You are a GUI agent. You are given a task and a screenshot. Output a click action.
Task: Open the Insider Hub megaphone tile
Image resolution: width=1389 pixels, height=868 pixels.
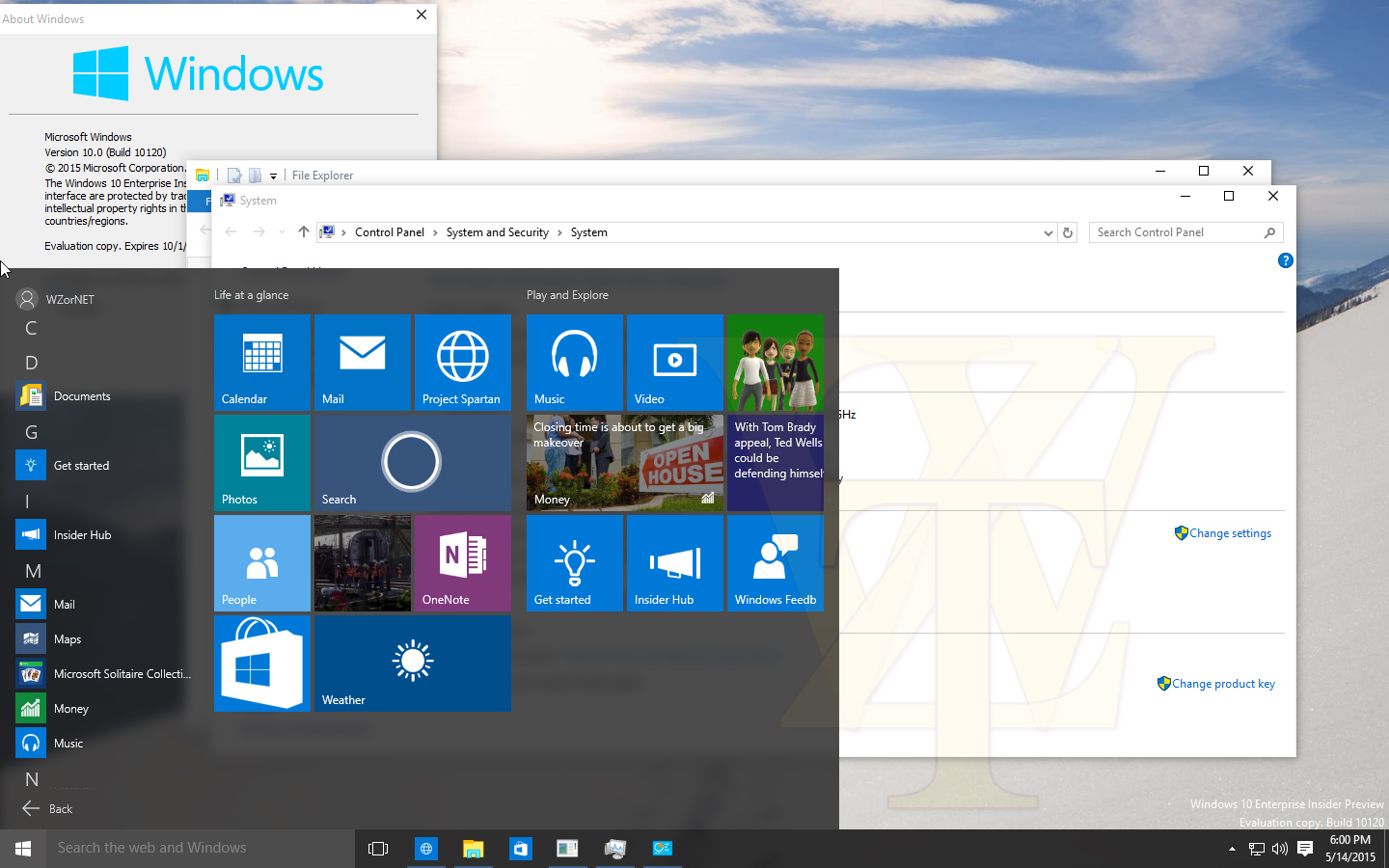pos(675,563)
